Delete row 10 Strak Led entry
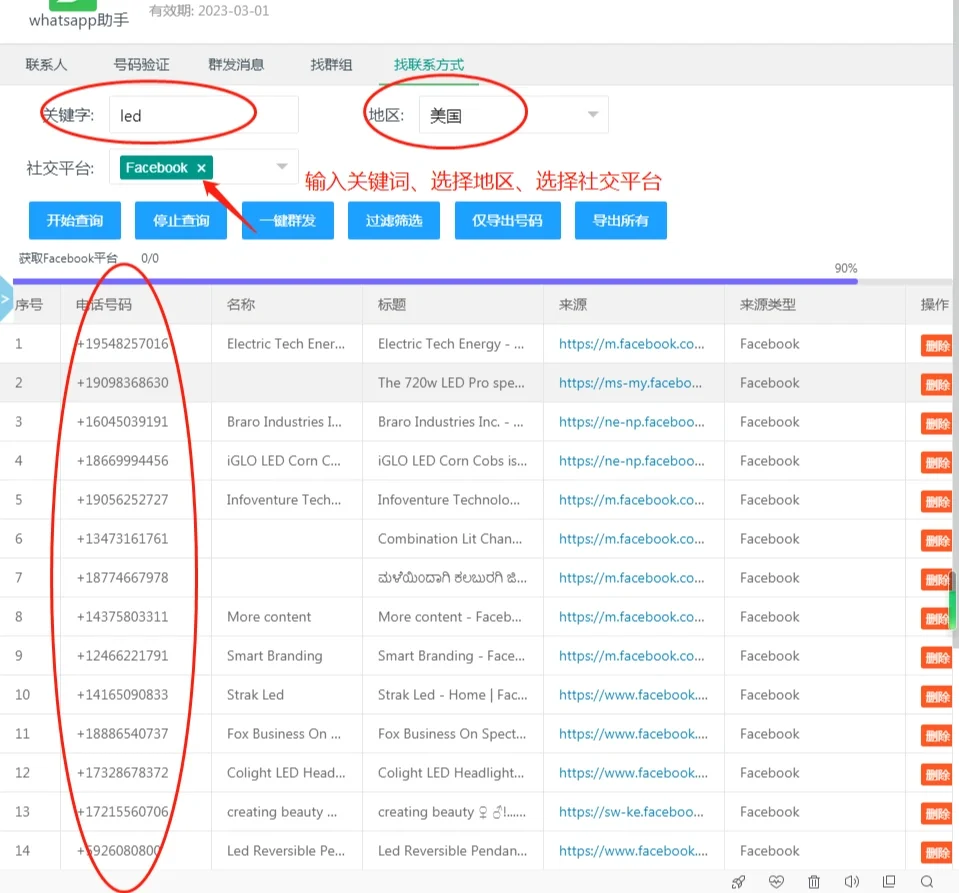The width and height of the screenshot is (959, 893). pos(936,697)
